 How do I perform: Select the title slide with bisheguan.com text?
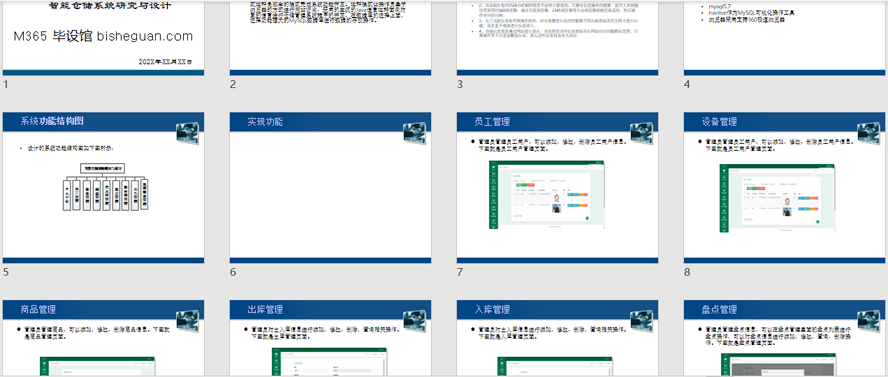tap(104, 38)
